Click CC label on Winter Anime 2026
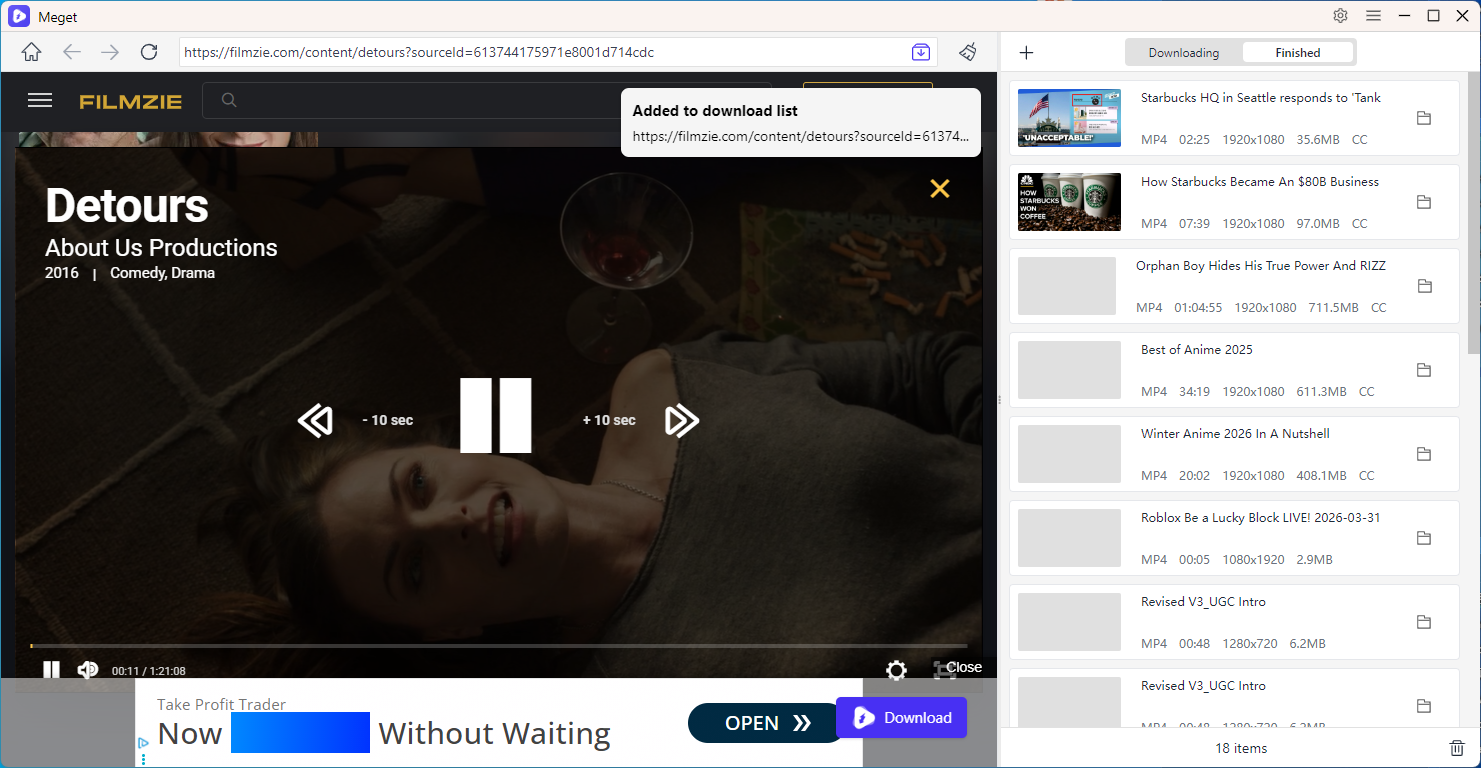 coord(1366,476)
